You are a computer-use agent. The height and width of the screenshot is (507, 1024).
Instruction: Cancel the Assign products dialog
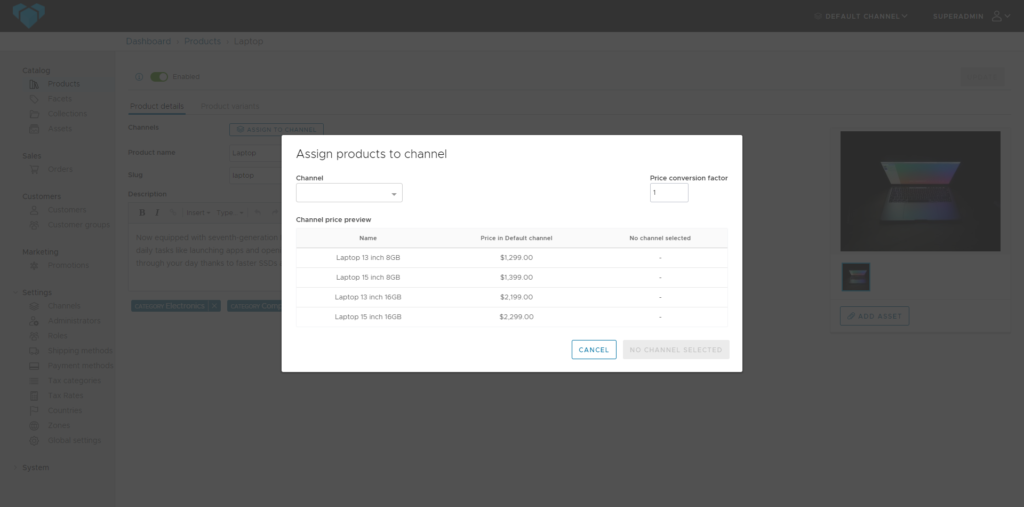[x=594, y=350]
